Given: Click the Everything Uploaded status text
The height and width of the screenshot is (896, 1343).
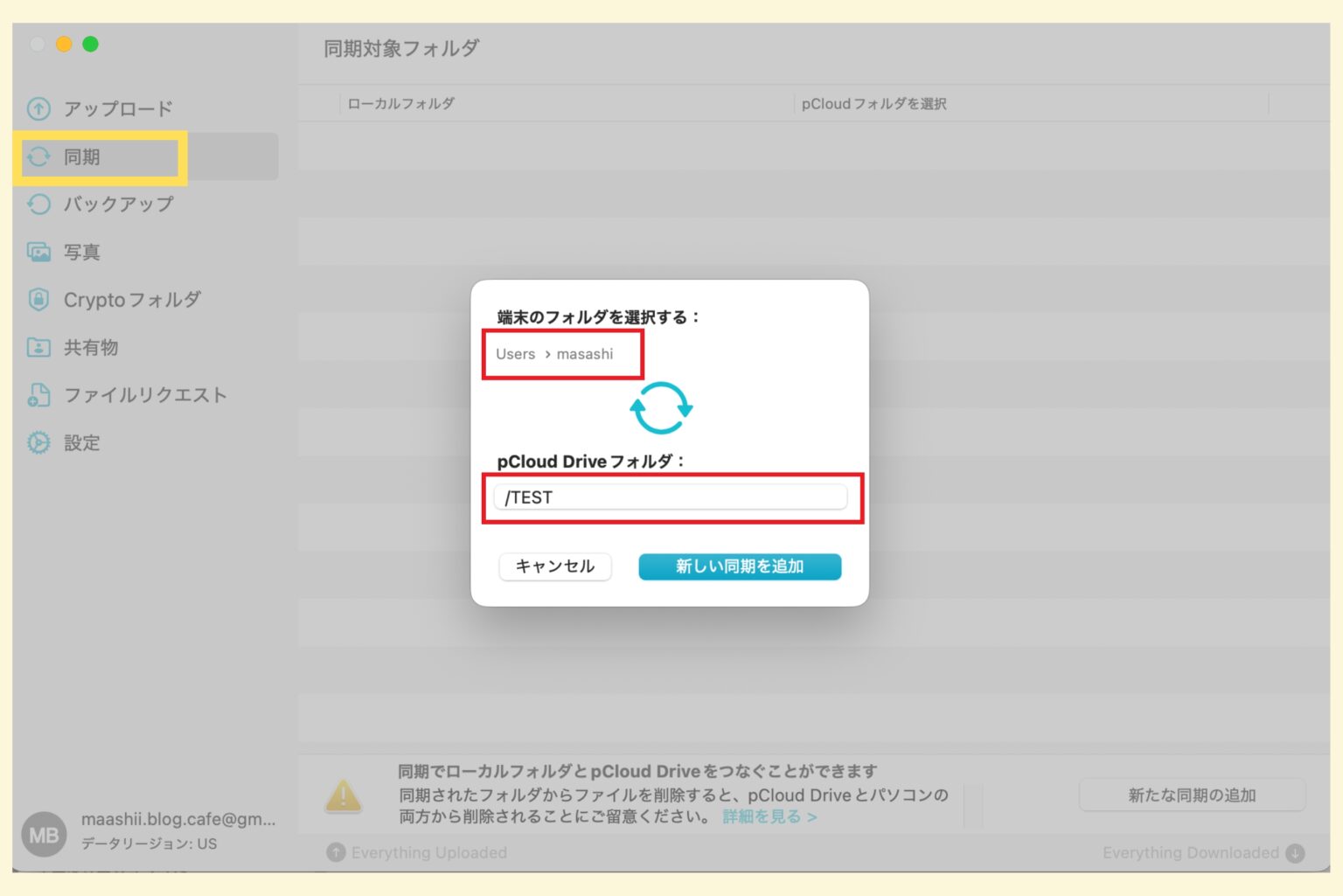Looking at the screenshot, I should (428, 852).
